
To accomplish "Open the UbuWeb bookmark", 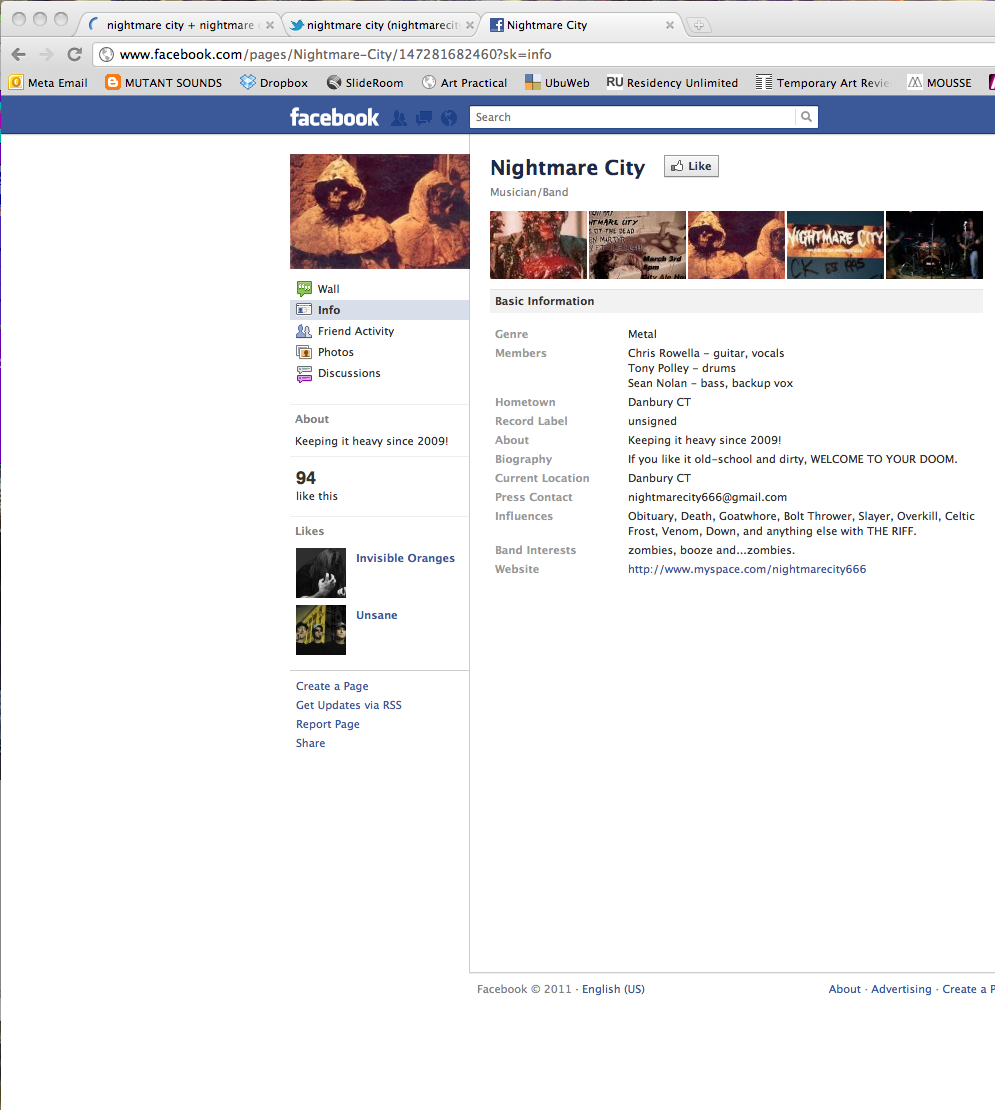I will click(x=557, y=83).
